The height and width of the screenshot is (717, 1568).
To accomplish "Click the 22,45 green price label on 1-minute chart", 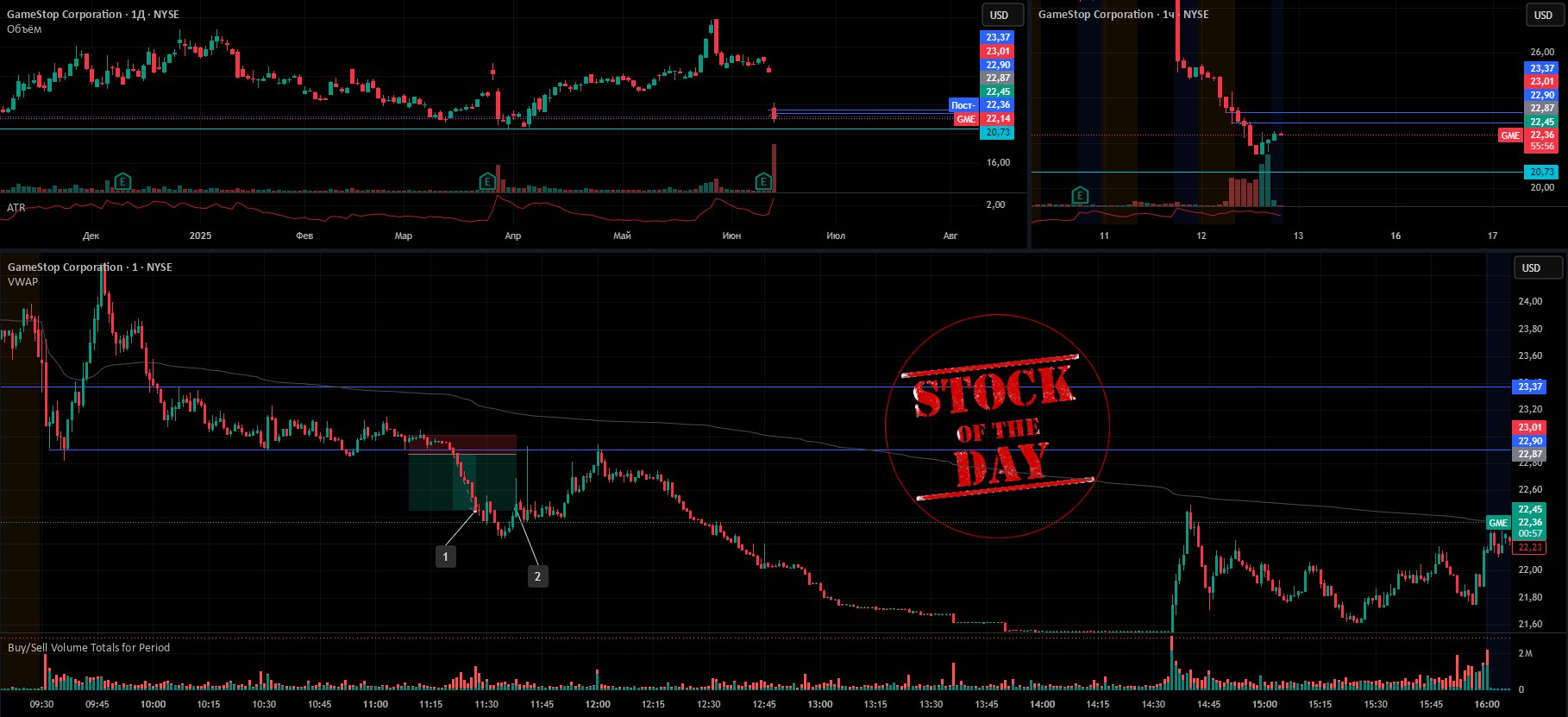I will [1530, 510].
